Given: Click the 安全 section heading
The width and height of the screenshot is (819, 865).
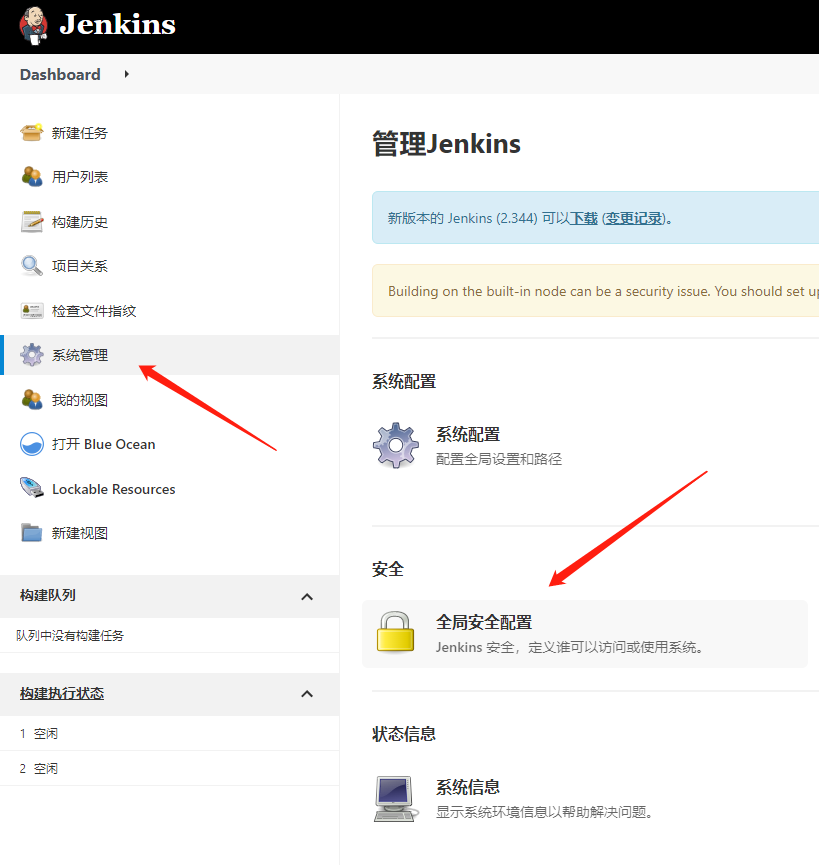Looking at the screenshot, I should coord(388,569).
